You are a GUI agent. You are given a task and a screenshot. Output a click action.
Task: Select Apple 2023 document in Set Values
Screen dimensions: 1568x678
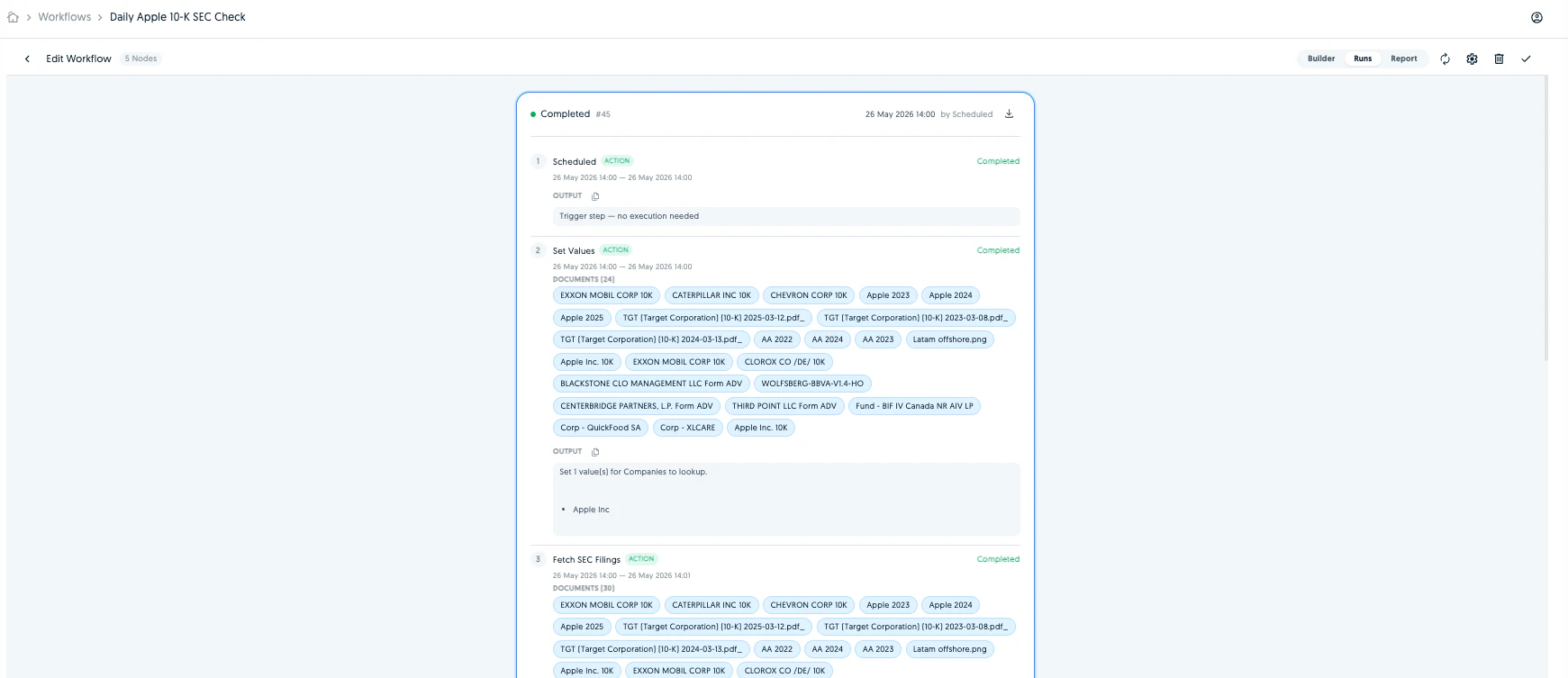click(x=888, y=295)
